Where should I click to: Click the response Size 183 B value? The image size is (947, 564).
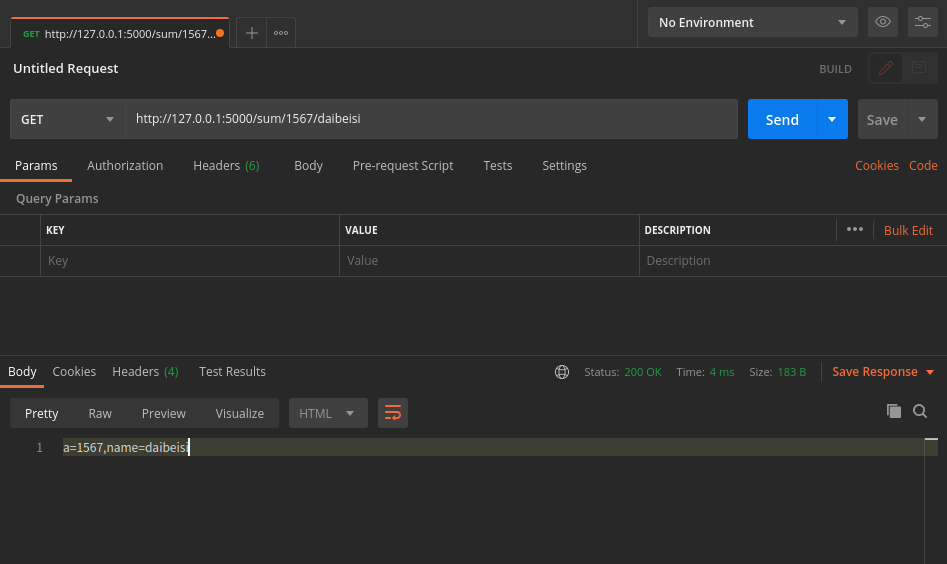(792, 372)
